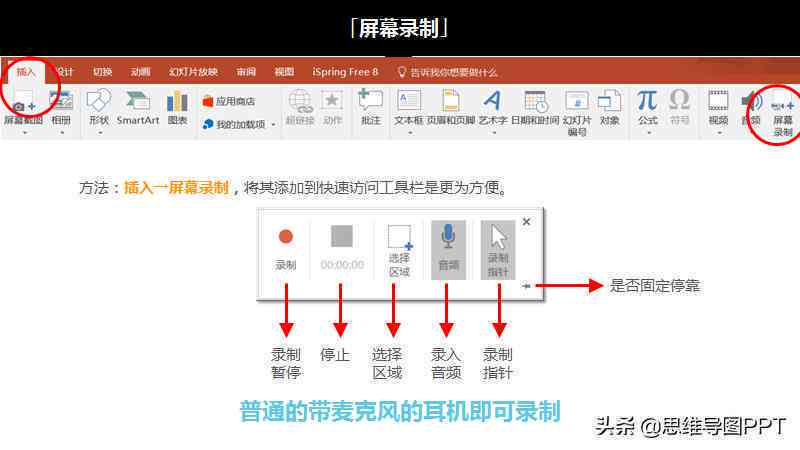Click the 符号 omega symbol icon
This screenshot has width=800, height=450.
tap(680, 100)
